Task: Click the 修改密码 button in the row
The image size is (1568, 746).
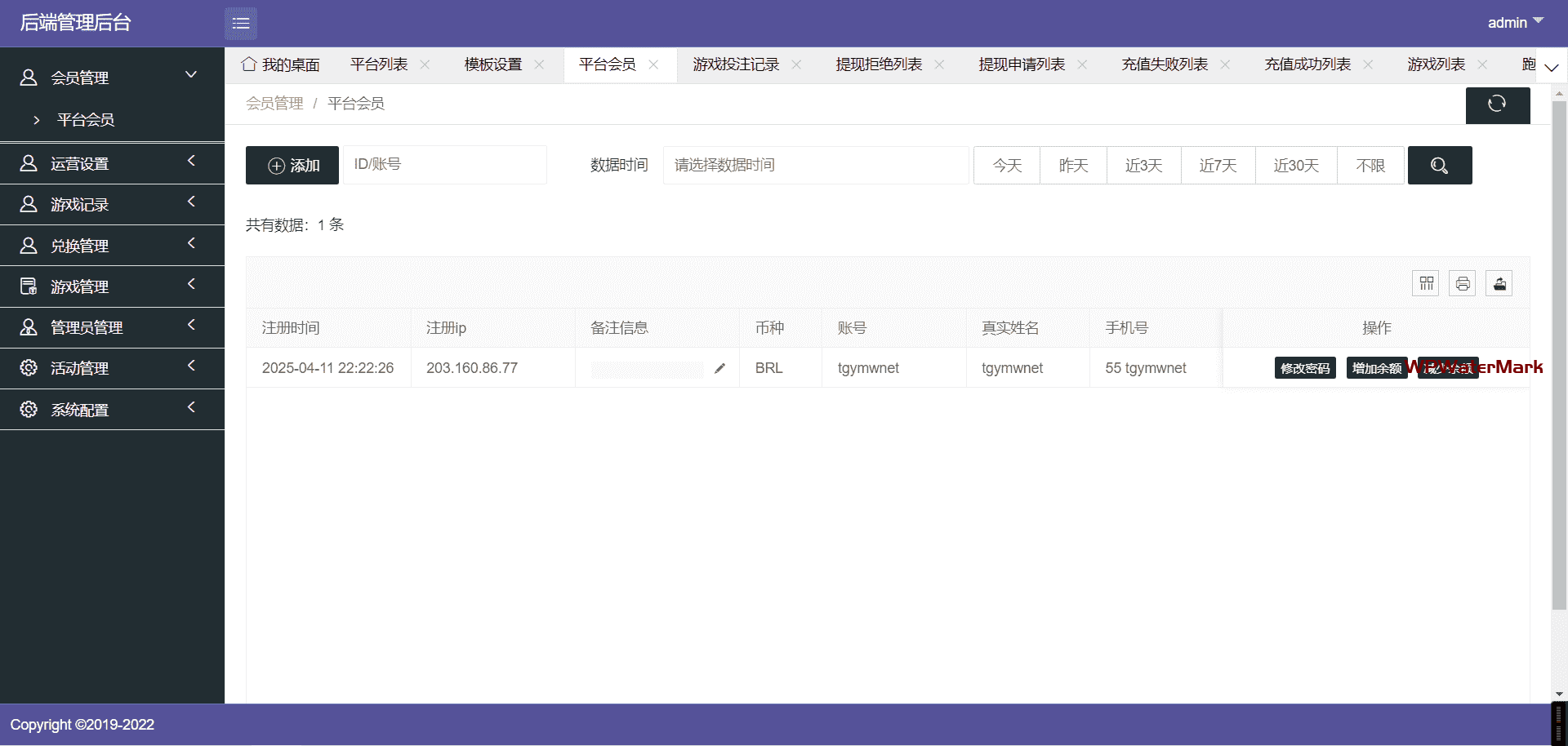Action: pos(1305,368)
